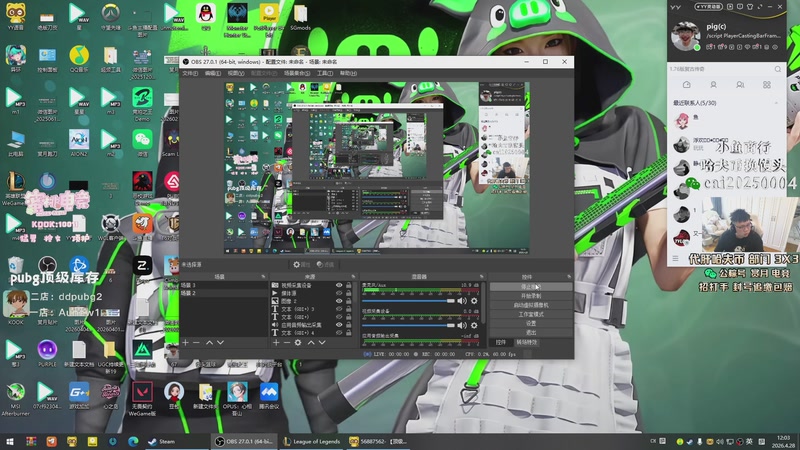Collapse the 最近联系人(5/30) group in YY

pos(776,103)
